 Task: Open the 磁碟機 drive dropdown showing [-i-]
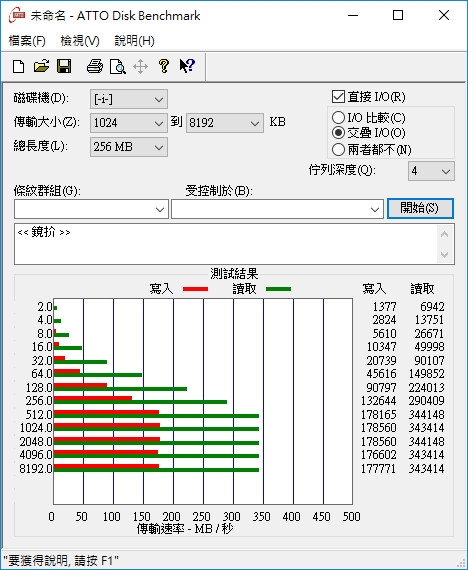click(x=129, y=99)
